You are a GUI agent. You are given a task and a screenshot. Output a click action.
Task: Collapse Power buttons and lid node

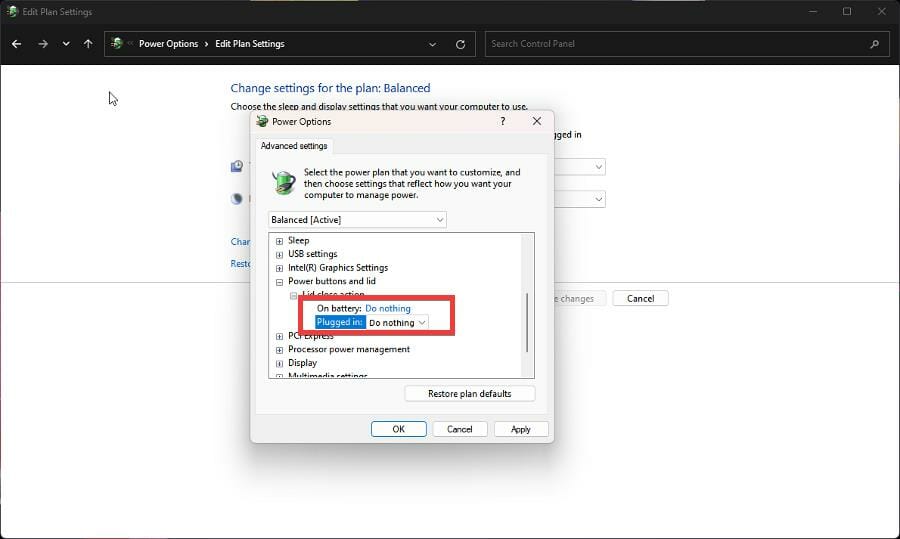coord(280,282)
